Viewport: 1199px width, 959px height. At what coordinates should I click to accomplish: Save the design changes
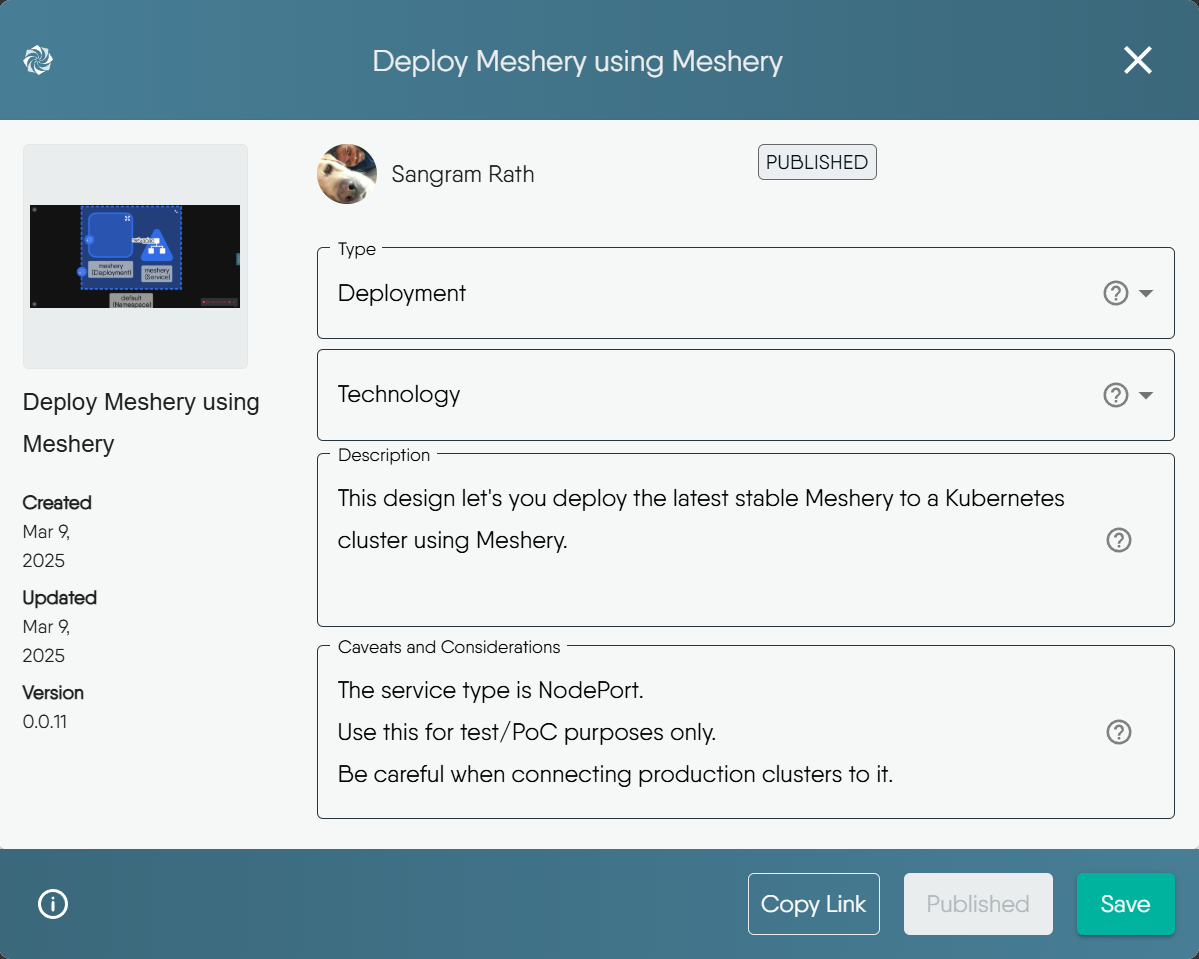[1125, 903]
